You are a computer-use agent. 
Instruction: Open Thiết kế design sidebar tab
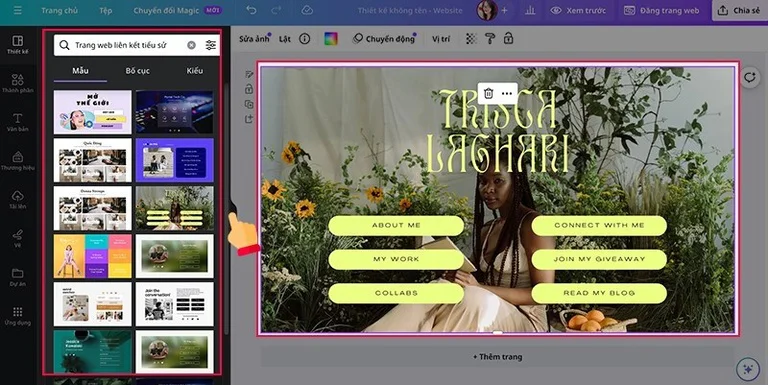(18, 45)
